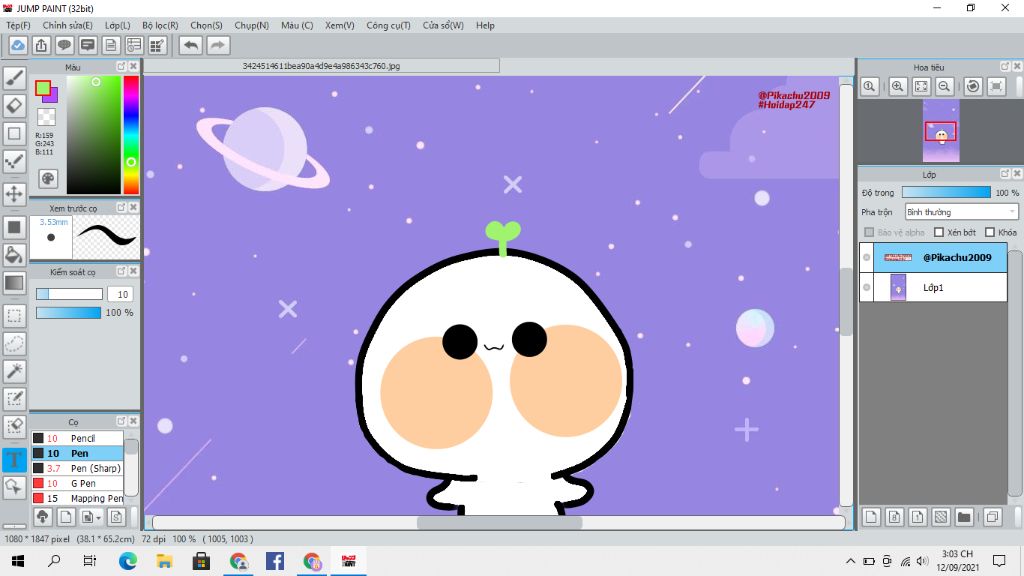Select the Operation object tool
The width and height of the screenshot is (1024, 576).
tap(14, 487)
